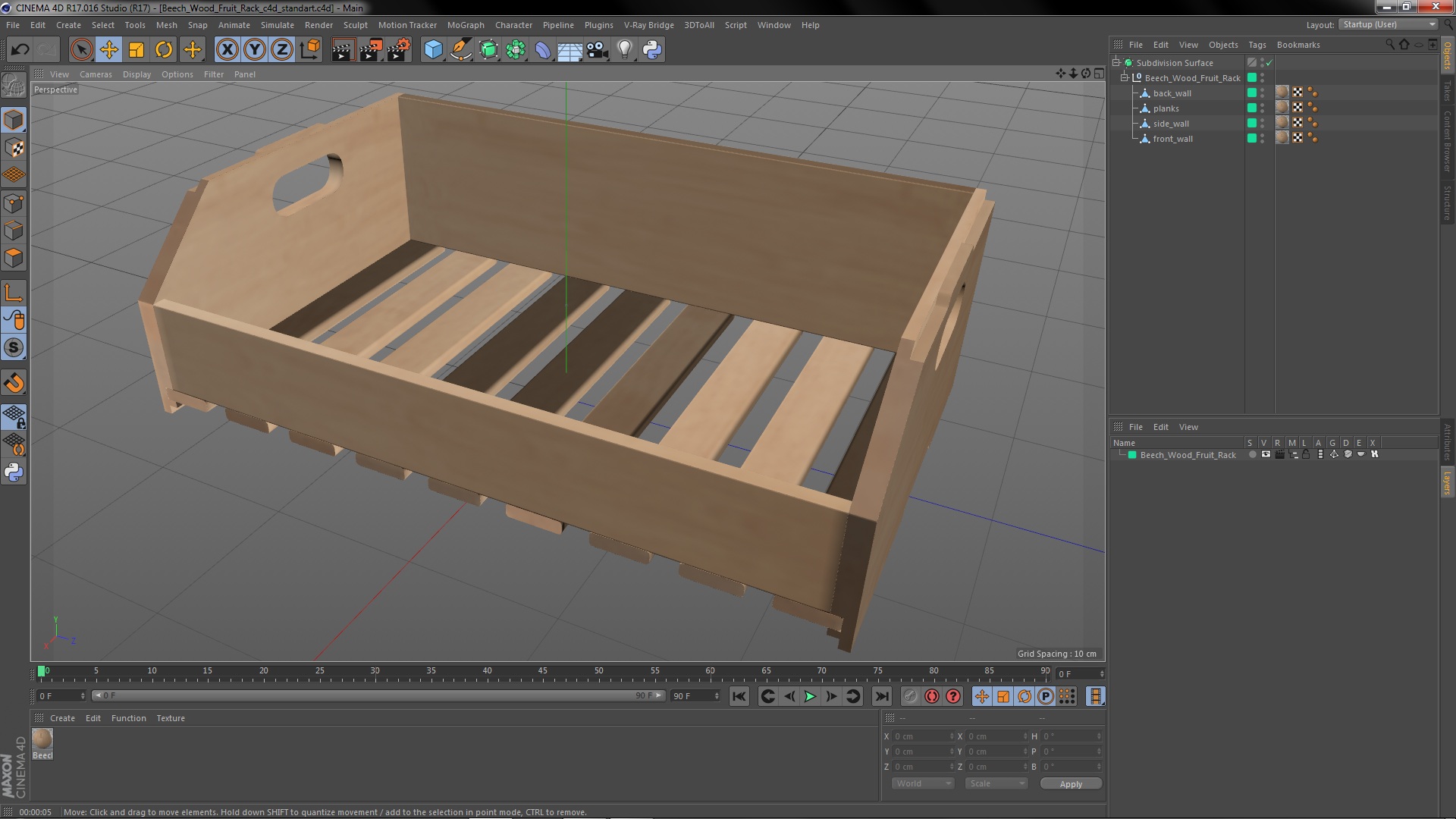Click the Render to Picture Viewer icon

point(370,50)
